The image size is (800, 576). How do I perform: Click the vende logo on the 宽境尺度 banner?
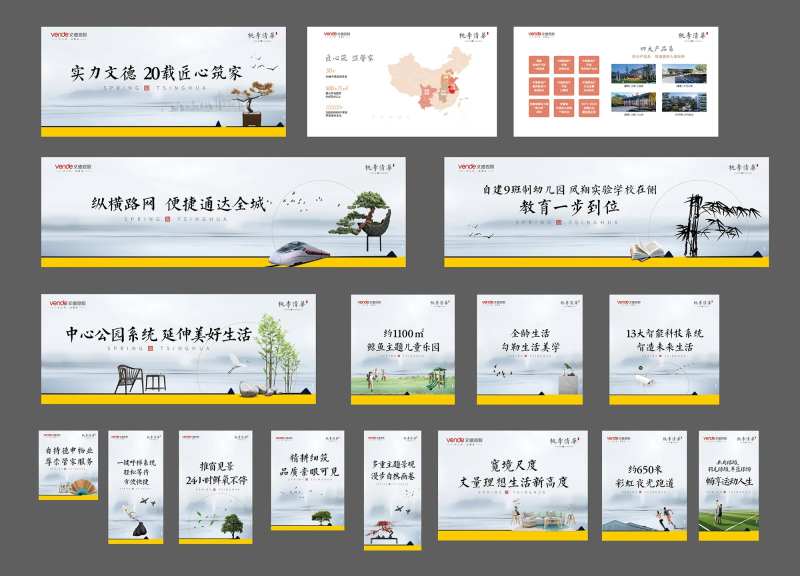tap(464, 440)
